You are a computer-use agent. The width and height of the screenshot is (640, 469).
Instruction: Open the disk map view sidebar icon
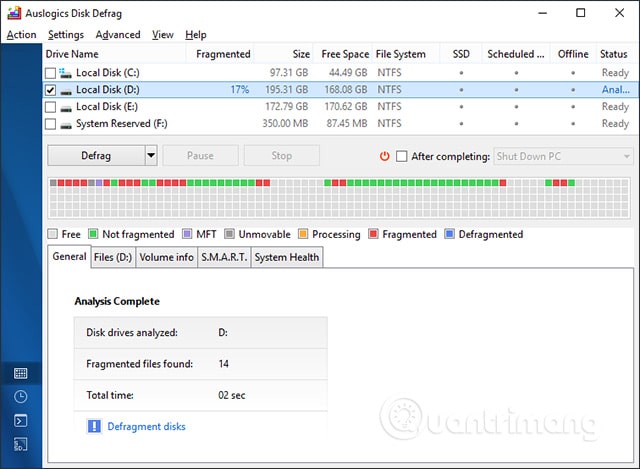click(20, 373)
